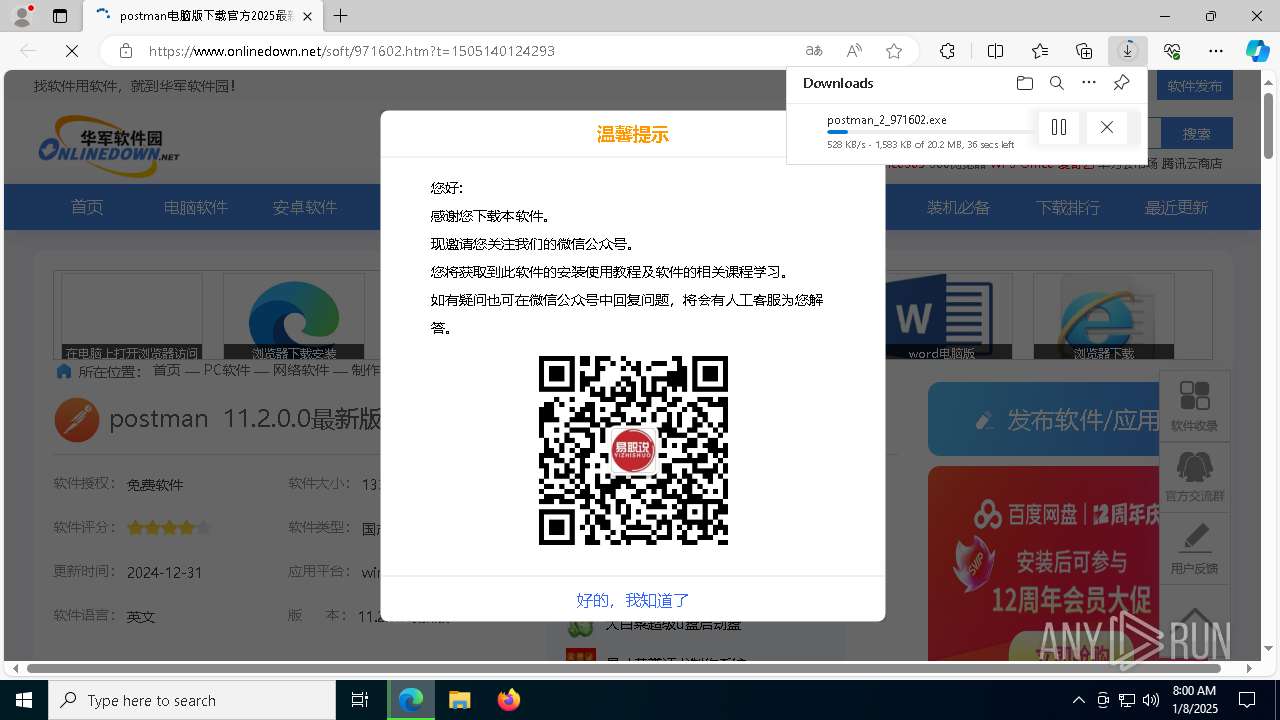Toggle split screen view

pyautogui.click(x=995, y=51)
